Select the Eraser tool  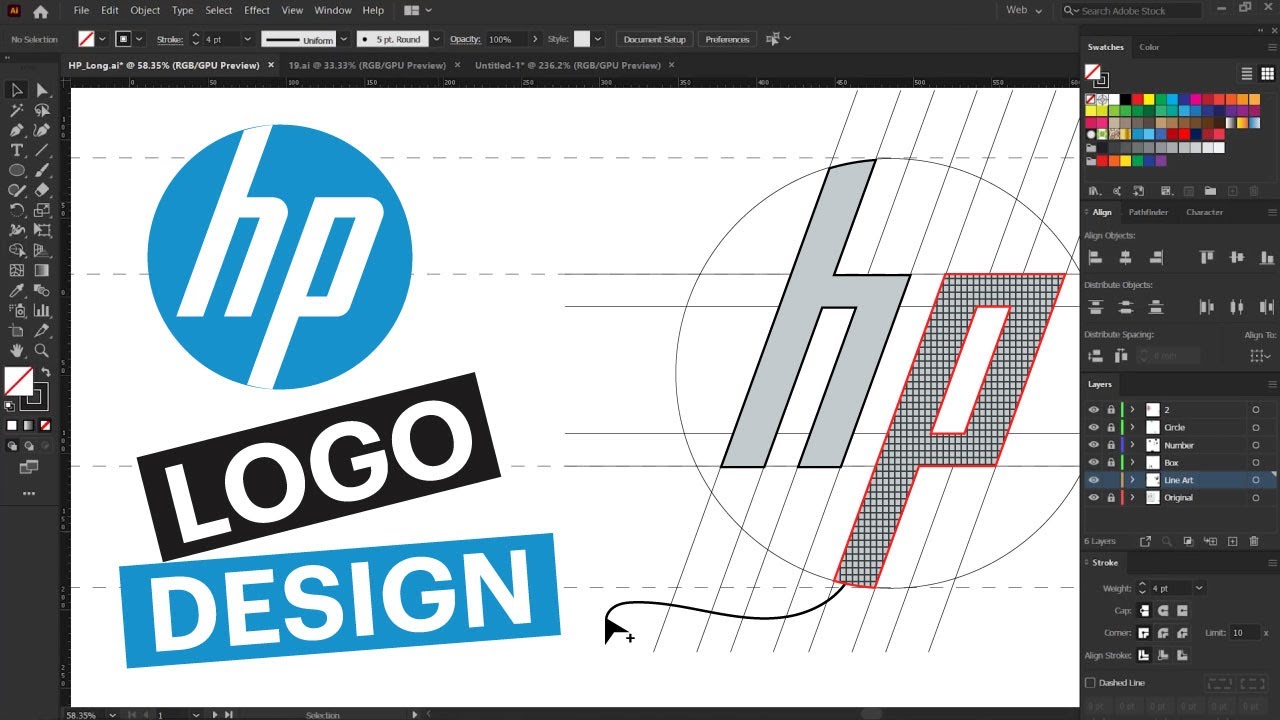point(42,190)
